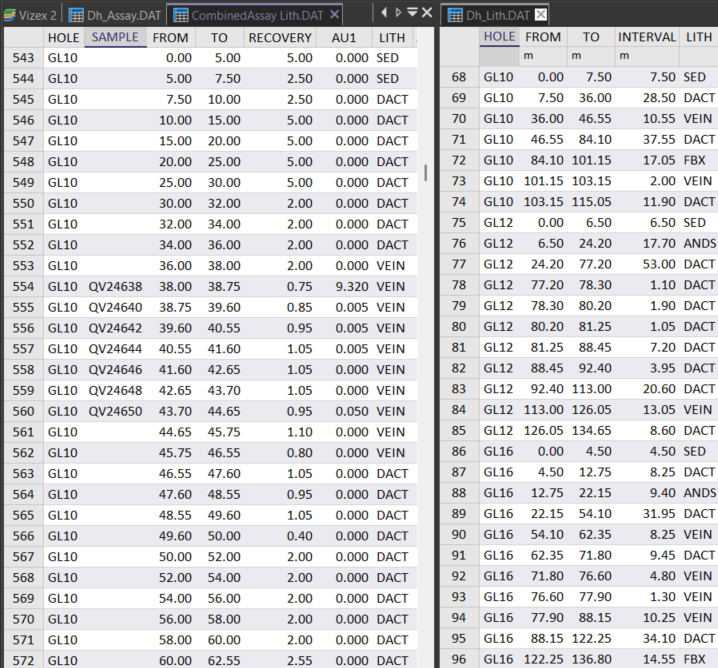Image resolution: width=718 pixels, height=668 pixels.
Task: Select the SAMPLE column header
Action: tap(115, 37)
